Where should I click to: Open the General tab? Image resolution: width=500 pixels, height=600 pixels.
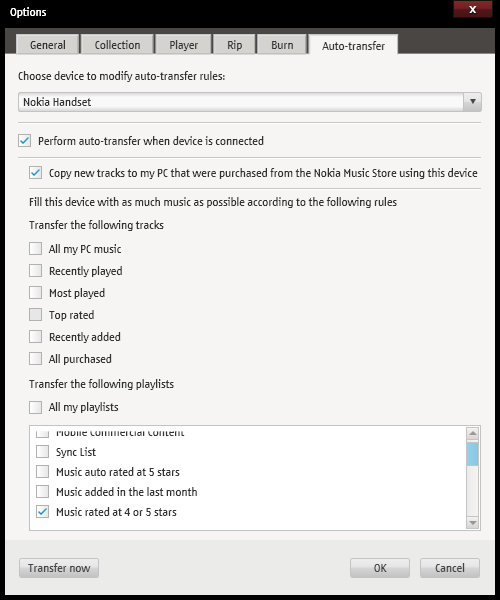tap(48, 45)
